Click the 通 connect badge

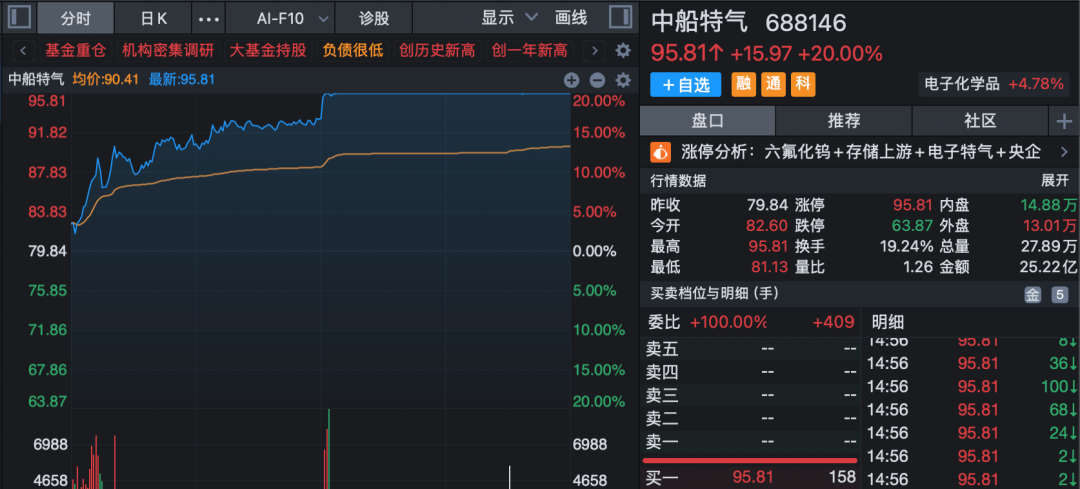(773, 85)
